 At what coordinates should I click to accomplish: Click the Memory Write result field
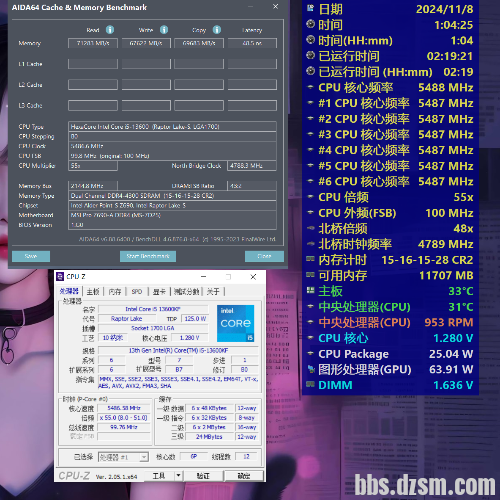(146, 43)
